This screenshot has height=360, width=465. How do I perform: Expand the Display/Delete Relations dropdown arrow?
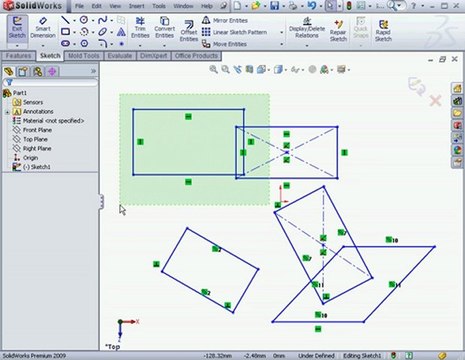tap(307, 45)
